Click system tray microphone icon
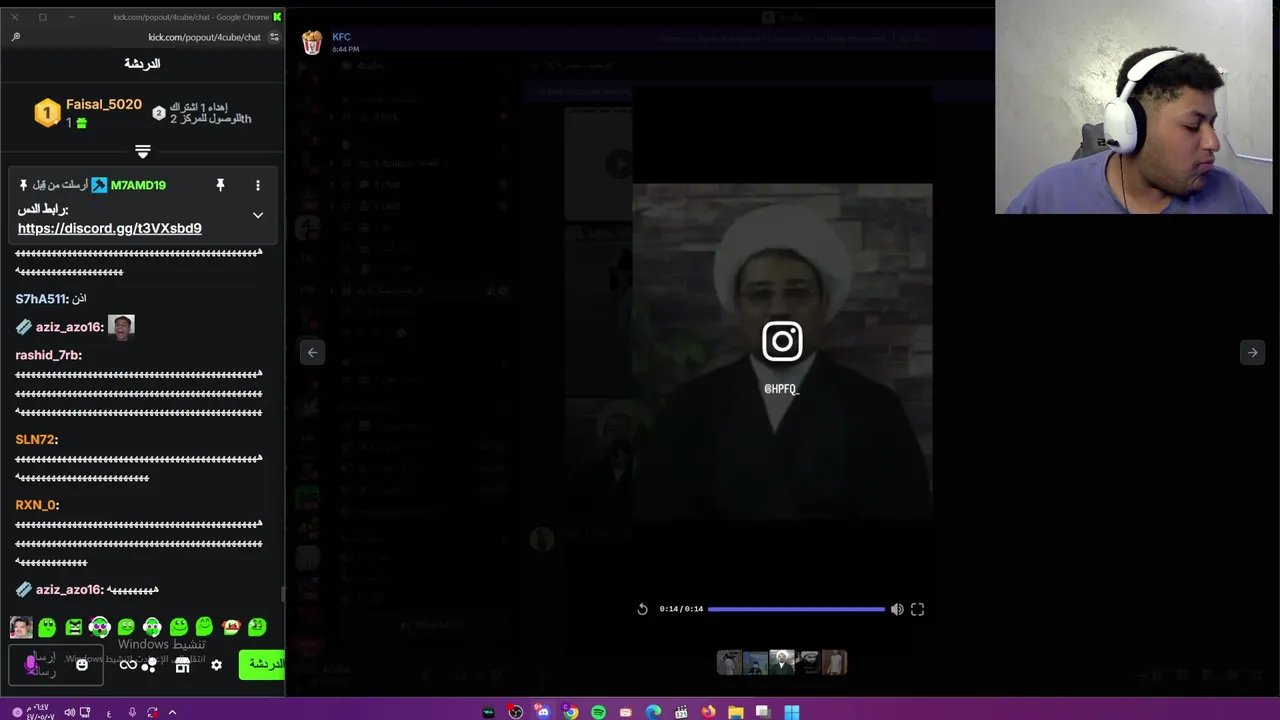This screenshot has height=720, width=1280. pos(131,712)
